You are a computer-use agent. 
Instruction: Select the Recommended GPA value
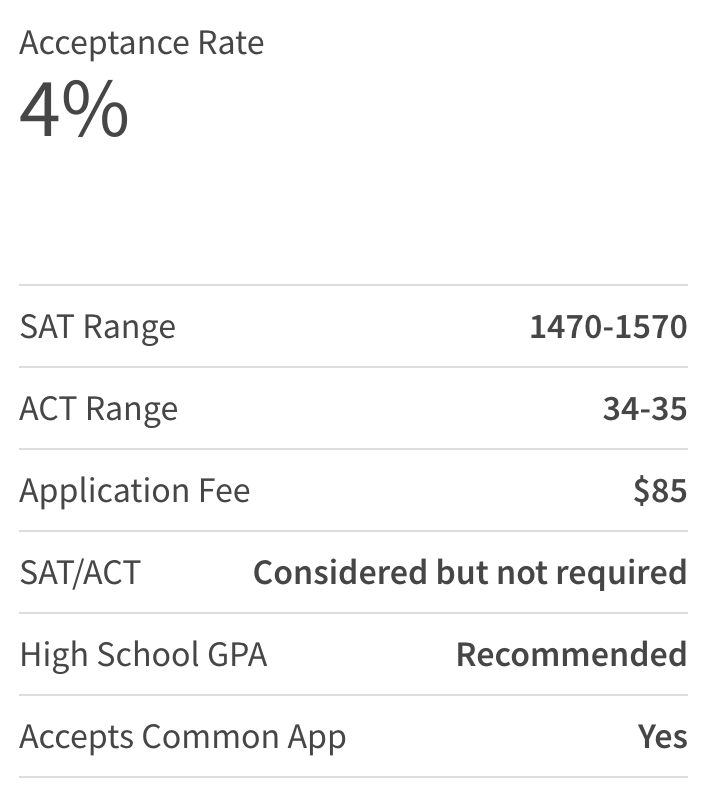click(571, 655)
